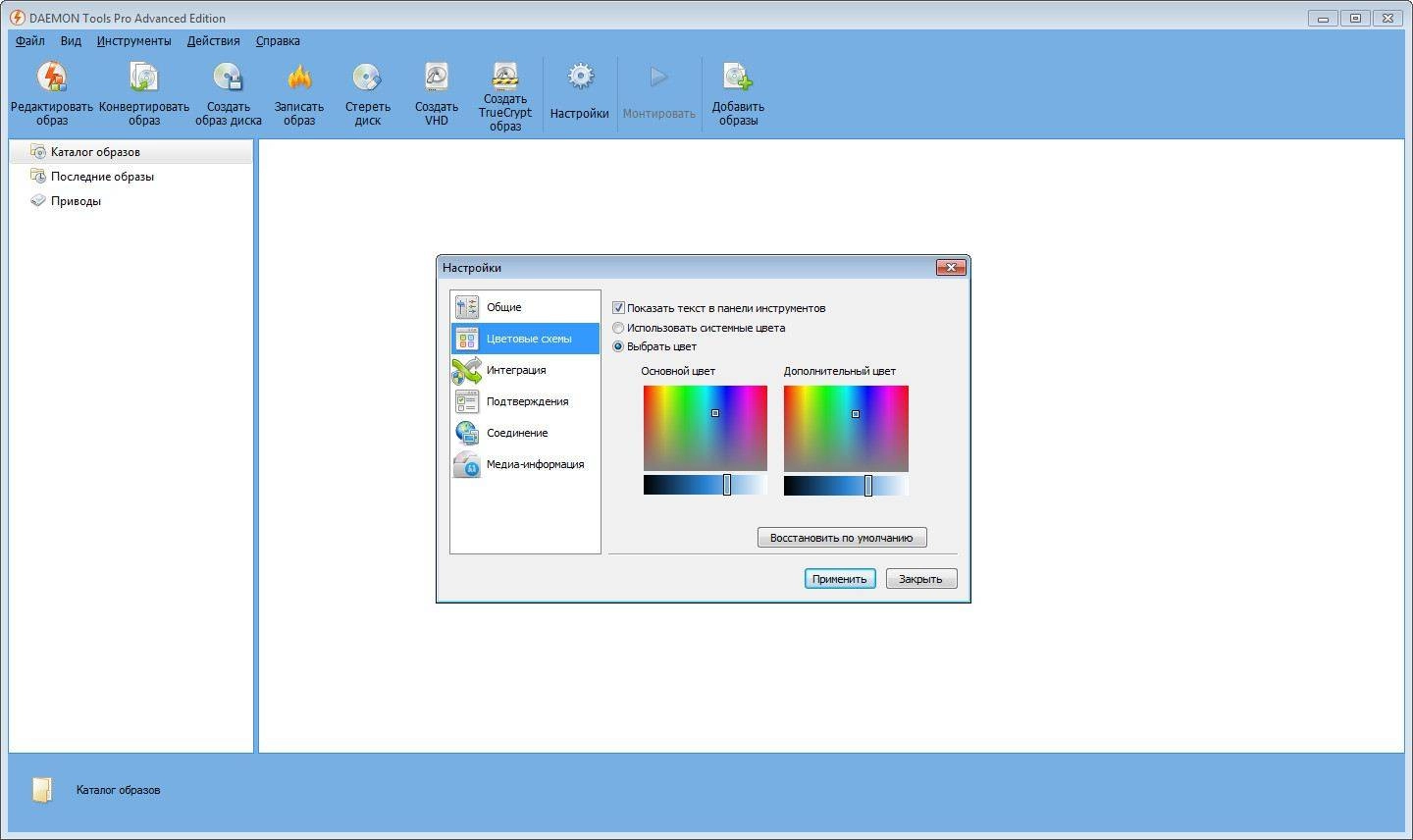Screen dimensions: 1413x840
Task: Select the Burn image (Записать образ) flame icon
Action: 299,77
